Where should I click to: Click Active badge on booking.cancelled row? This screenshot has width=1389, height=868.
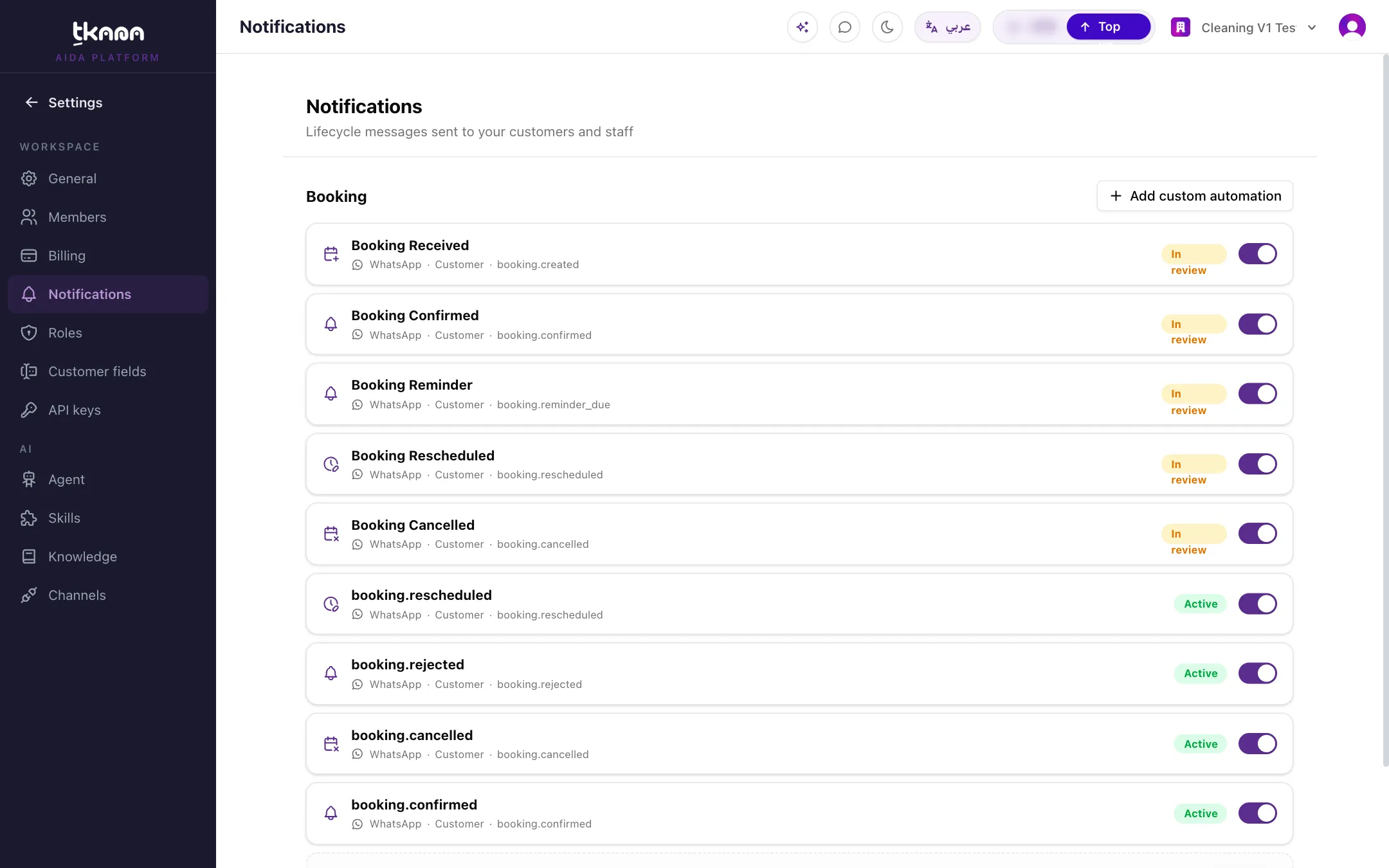1201,744
